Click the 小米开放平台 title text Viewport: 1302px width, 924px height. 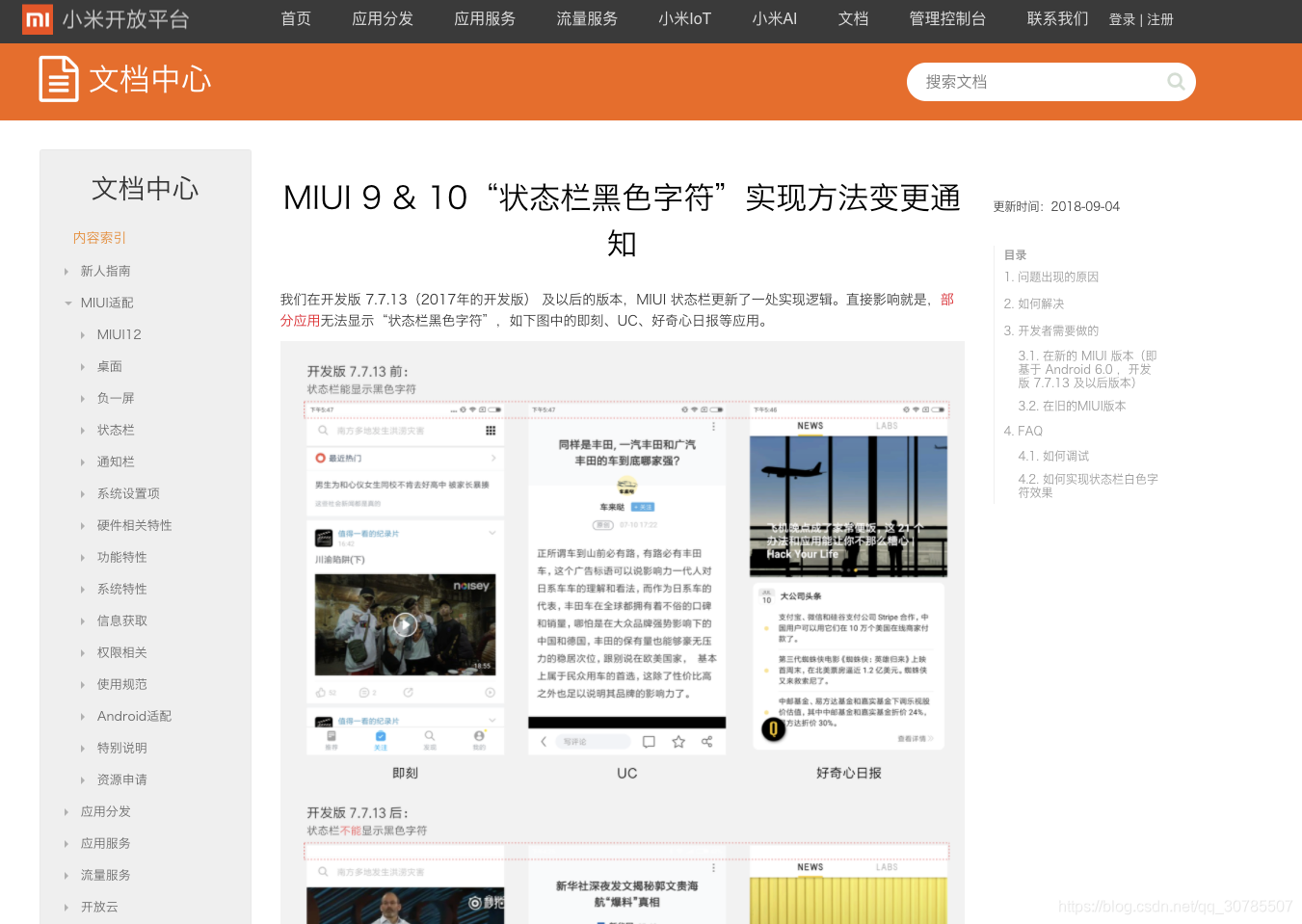coord(126,19)
